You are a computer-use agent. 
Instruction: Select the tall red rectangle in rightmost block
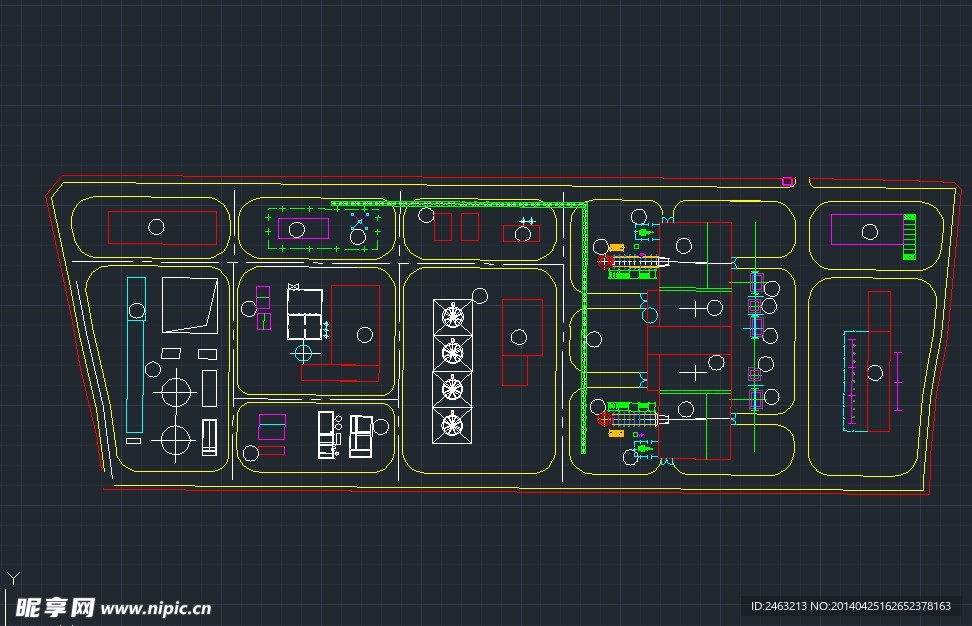pos(879,360)
